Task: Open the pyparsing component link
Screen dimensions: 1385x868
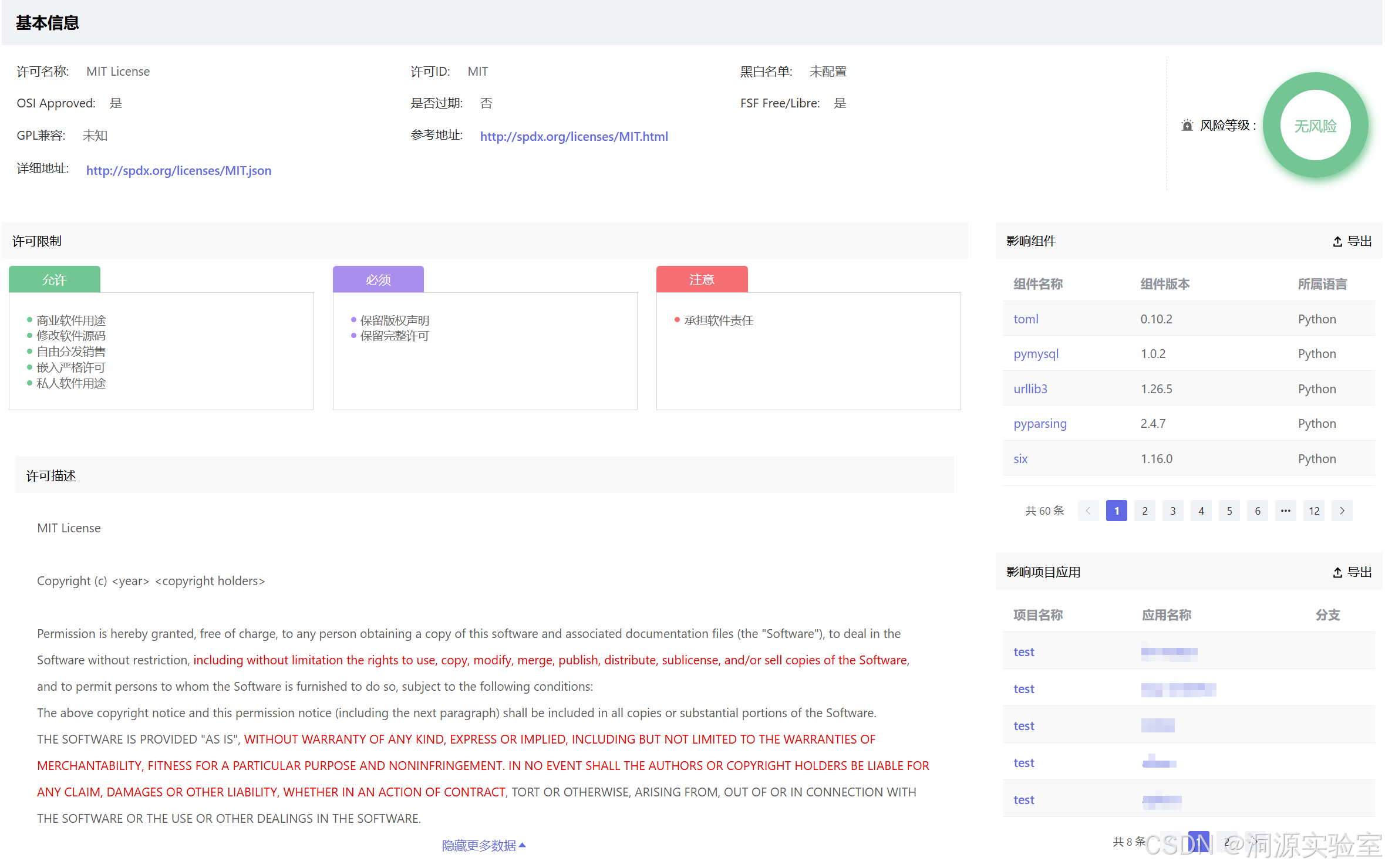Action: tap(1039, 423)
